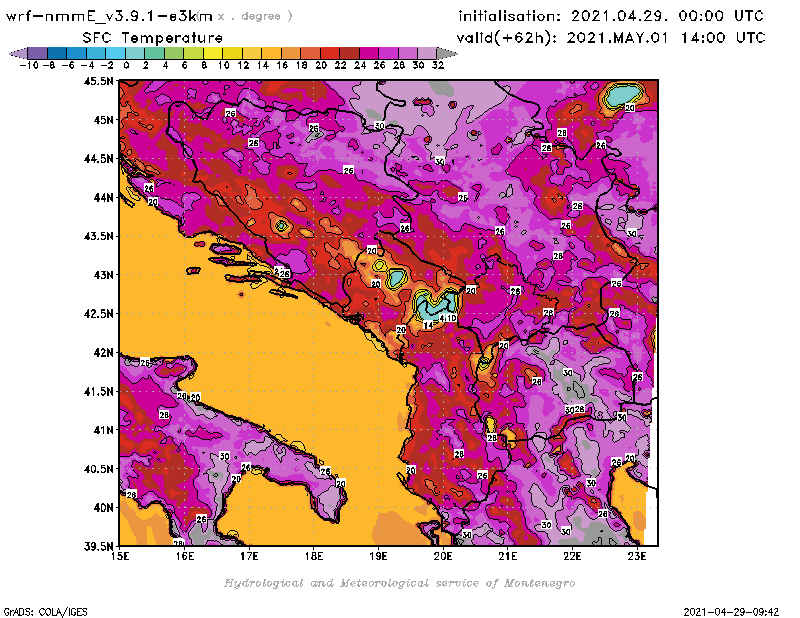The width and height of the screenshot is (800, 618).
Task: Click the legend swatch between 24 and 26
Action: pyautogui.click(x=369, y=54)
